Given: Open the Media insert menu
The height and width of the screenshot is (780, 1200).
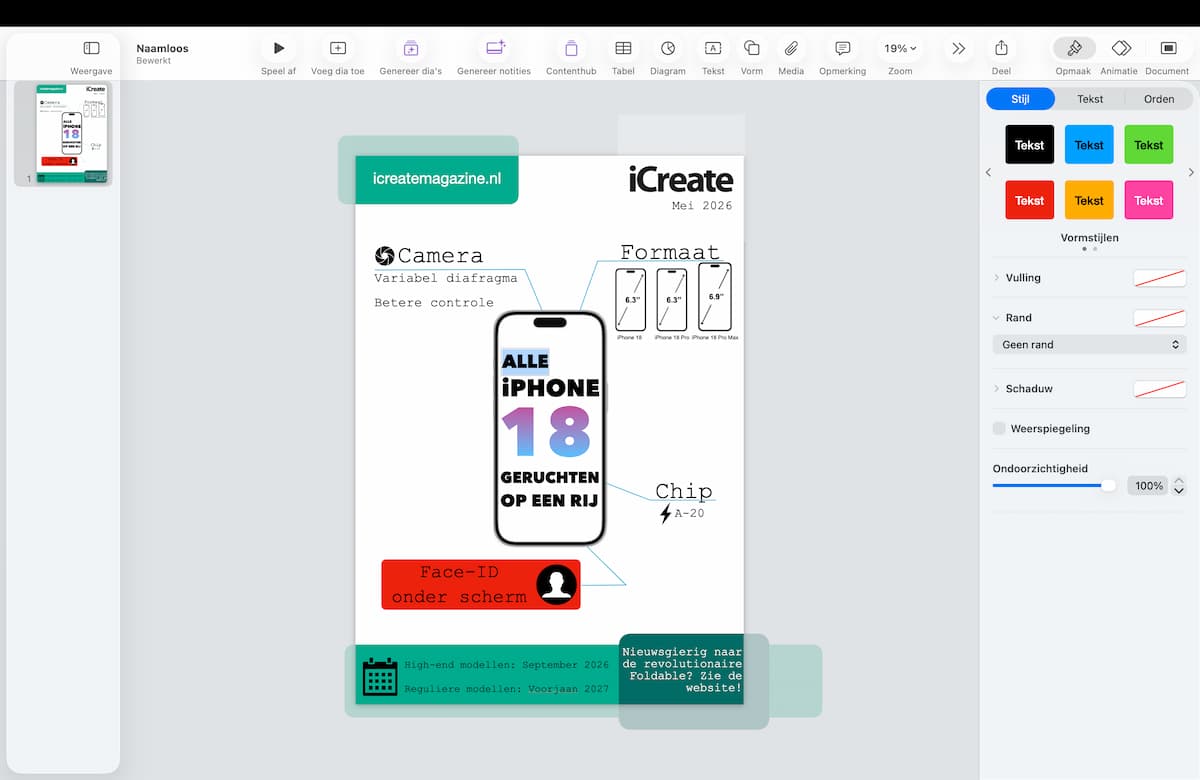Looking at the screenshot, I should pyautogui.click(x=791, y=48).
